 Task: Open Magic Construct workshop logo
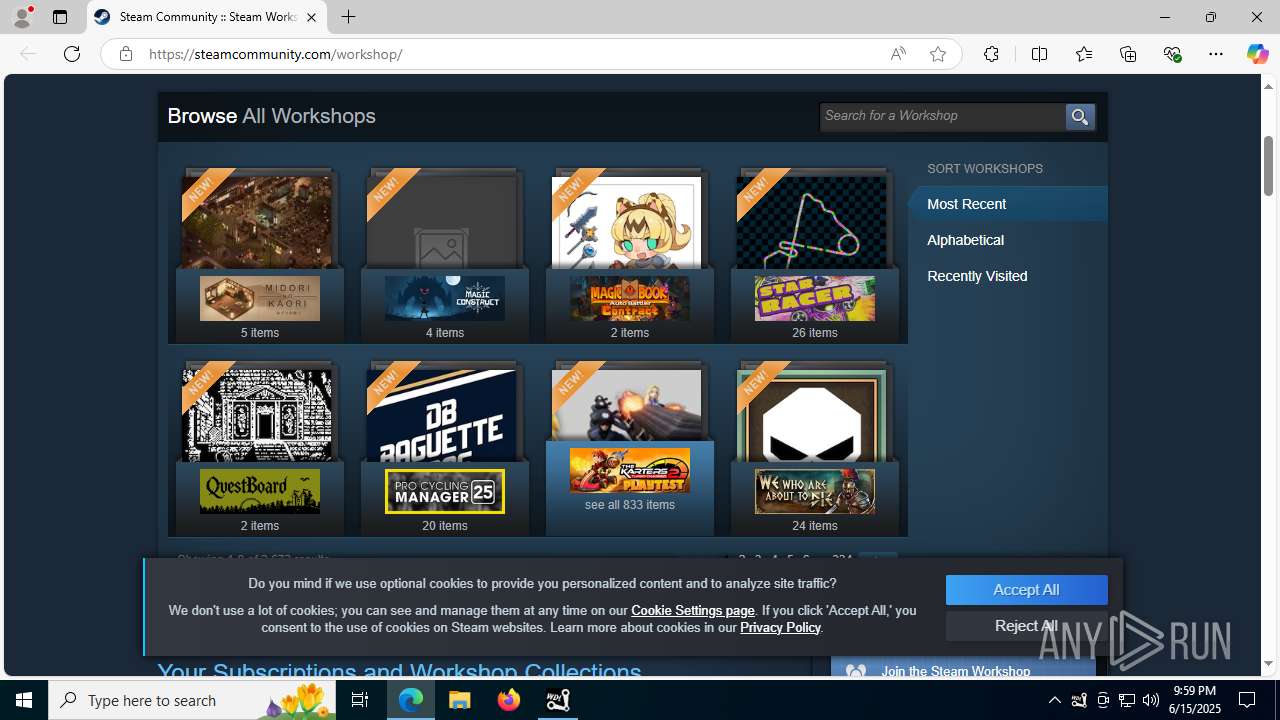click(445, 298)
